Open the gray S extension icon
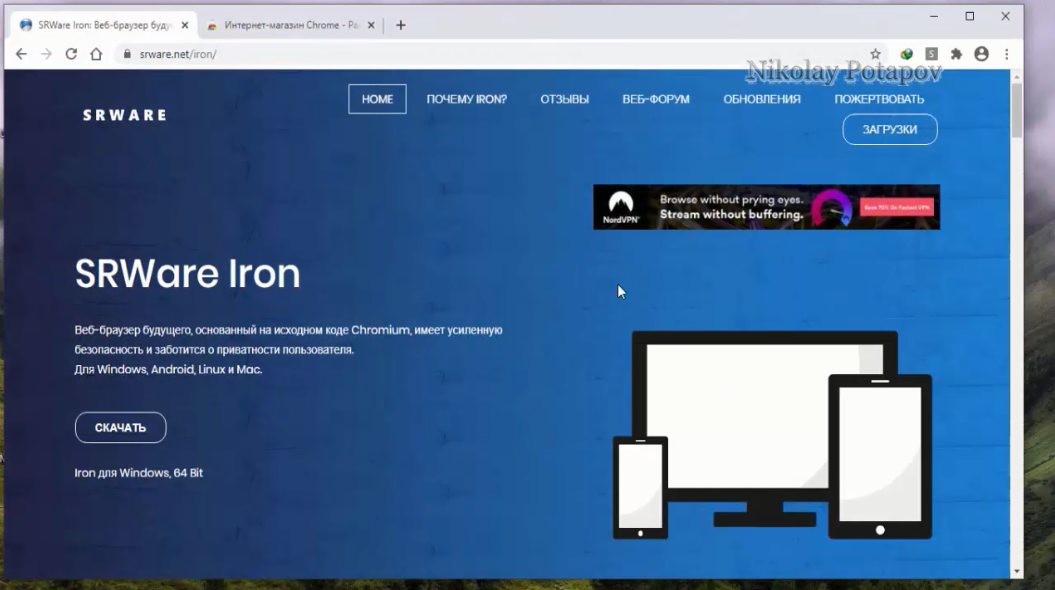 (x=931, y=54)
